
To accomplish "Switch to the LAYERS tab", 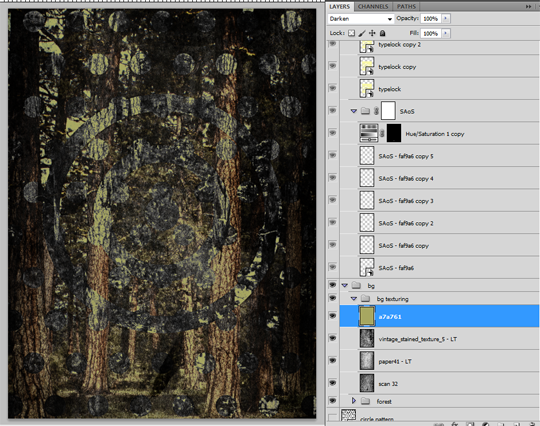I will [339, 7].
